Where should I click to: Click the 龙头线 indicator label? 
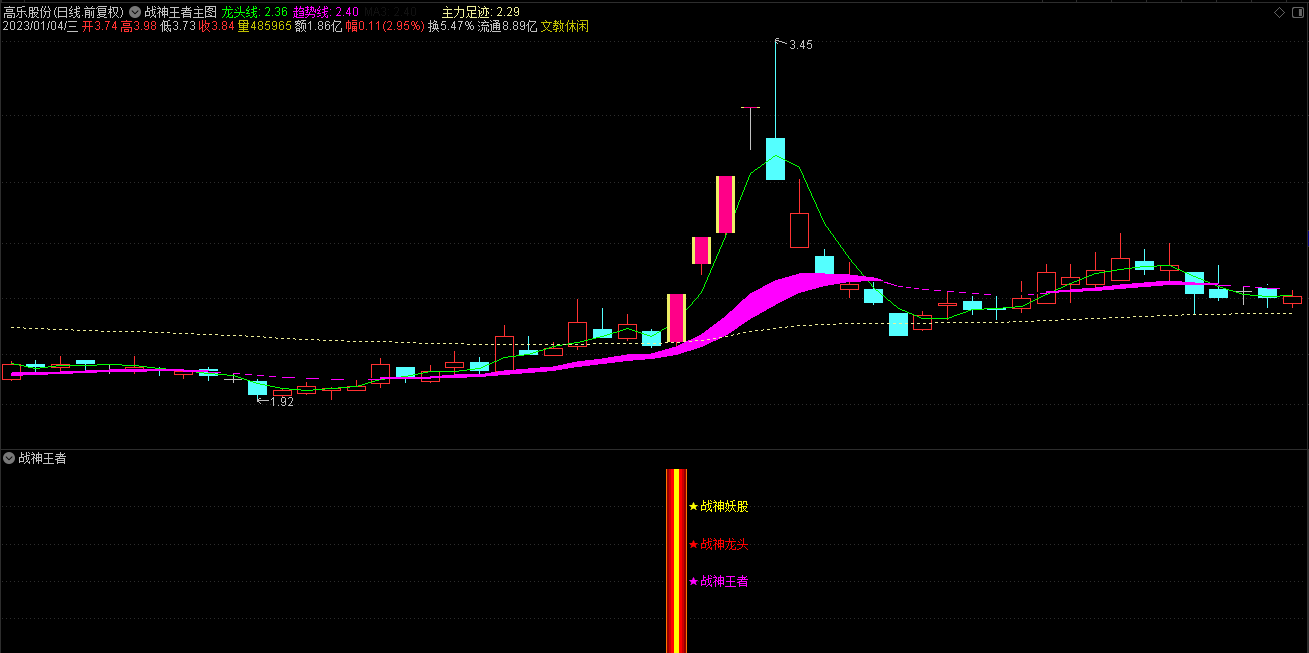pos(239,12)
